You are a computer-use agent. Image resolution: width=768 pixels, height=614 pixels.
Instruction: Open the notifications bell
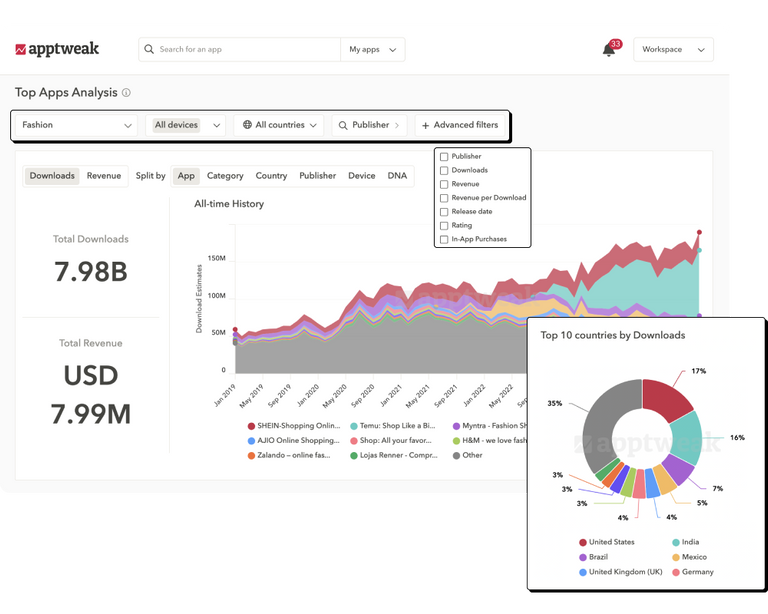(609, 50)
